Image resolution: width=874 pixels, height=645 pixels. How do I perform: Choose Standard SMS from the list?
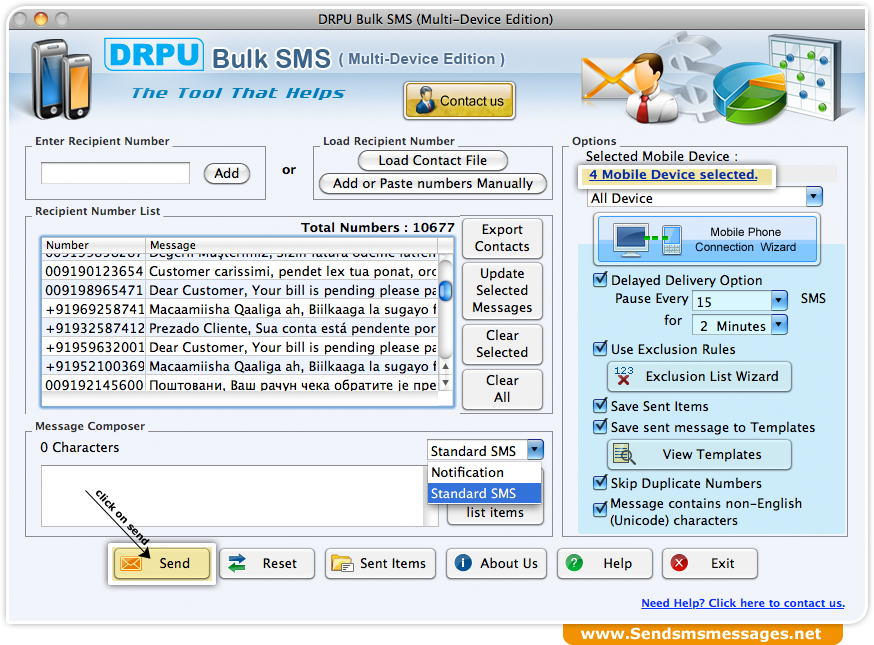click(x=484, y=493)
